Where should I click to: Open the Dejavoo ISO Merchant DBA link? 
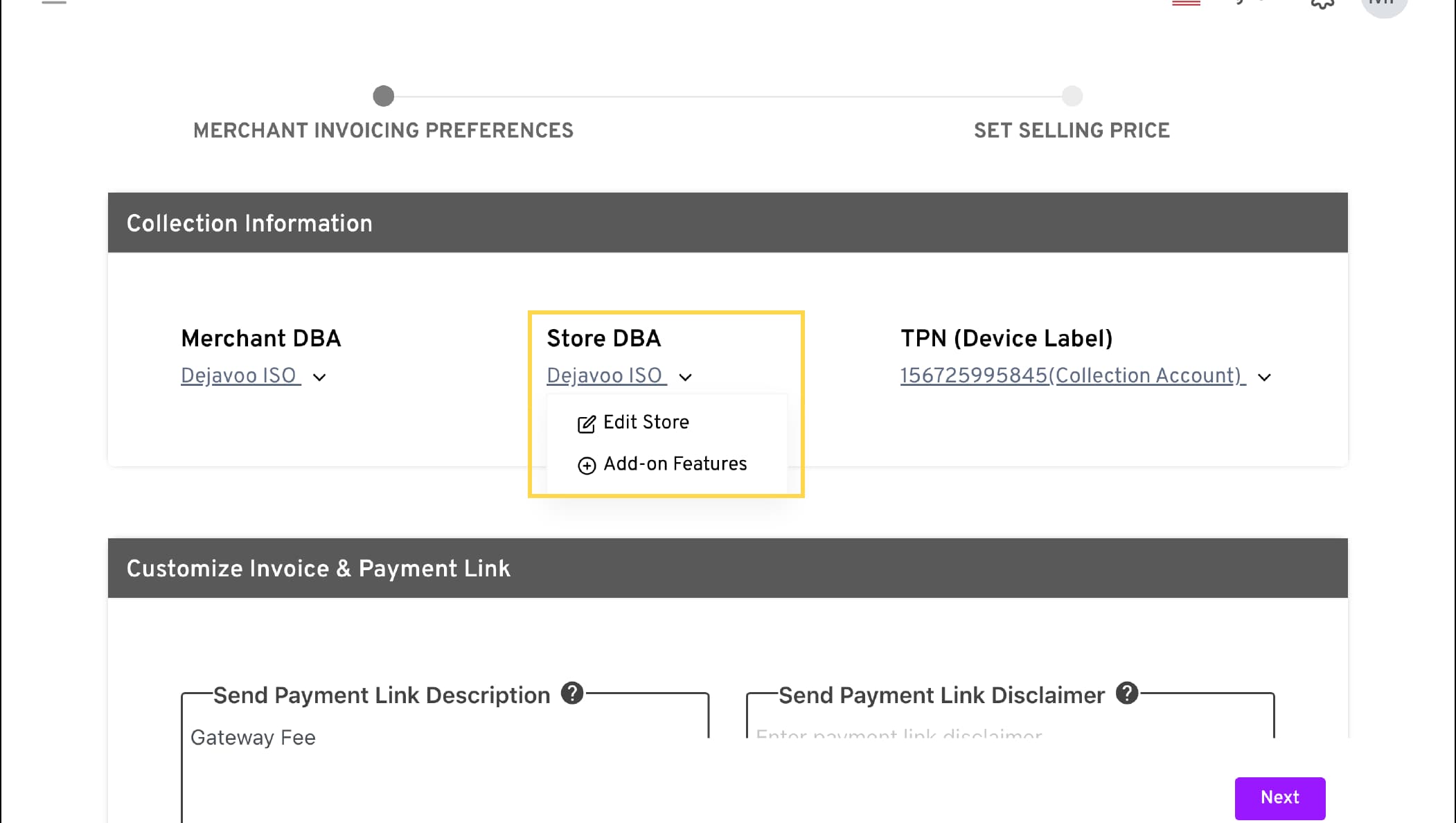[x=239, y=375]
